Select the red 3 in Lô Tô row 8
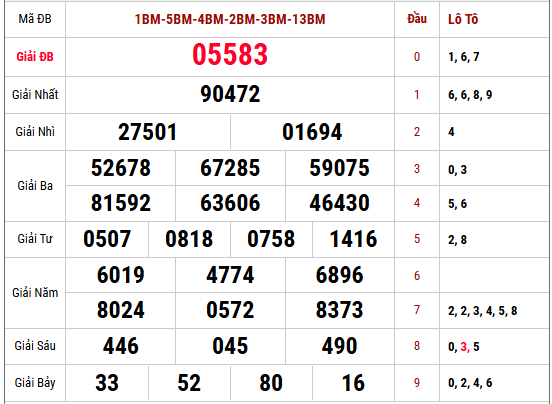This screenshot has height=404, width=552. tap(464, 347)
